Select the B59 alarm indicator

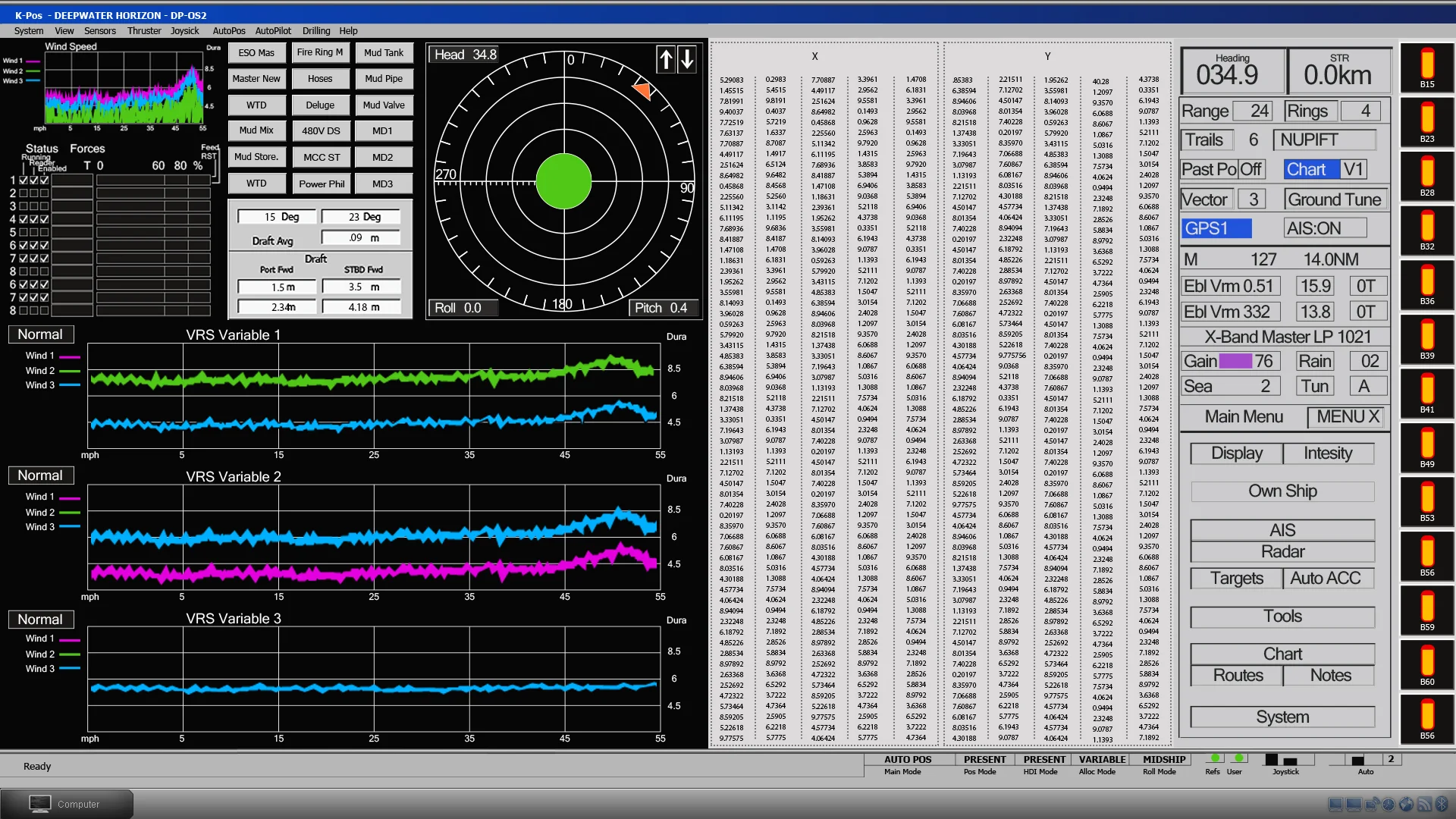coord(1427,610)
